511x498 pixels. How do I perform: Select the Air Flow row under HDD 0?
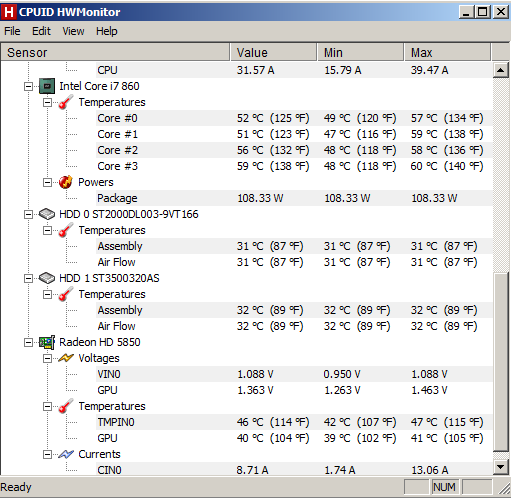(x=294, y=262)
